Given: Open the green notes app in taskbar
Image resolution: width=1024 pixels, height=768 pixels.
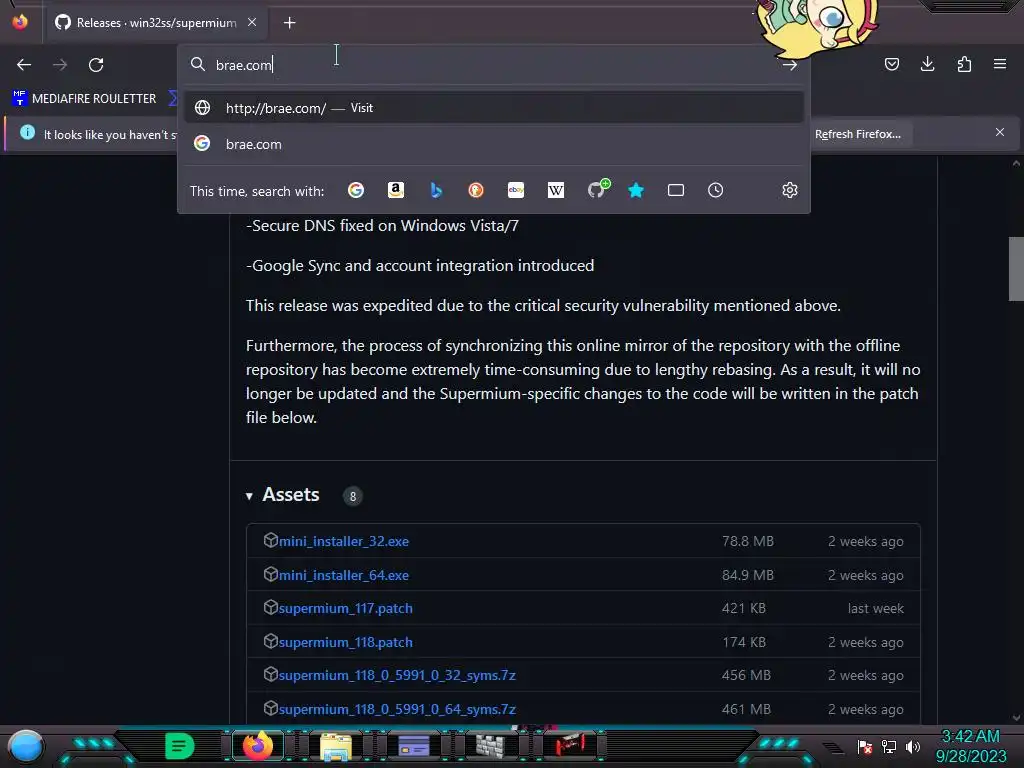Looking at the screenshot, I should tap(180, 746).
